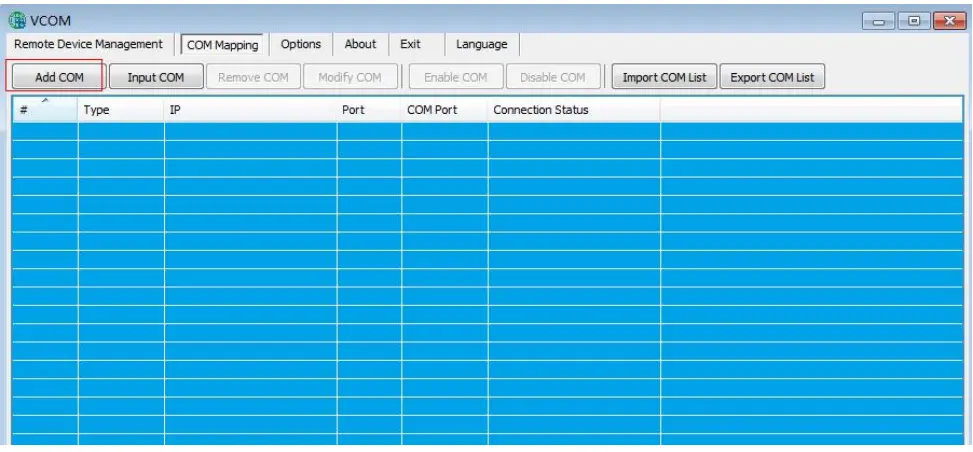Screen dimensions: 973x452
Task: Sort by the Type column header
Action: click(x=121, y=110)
